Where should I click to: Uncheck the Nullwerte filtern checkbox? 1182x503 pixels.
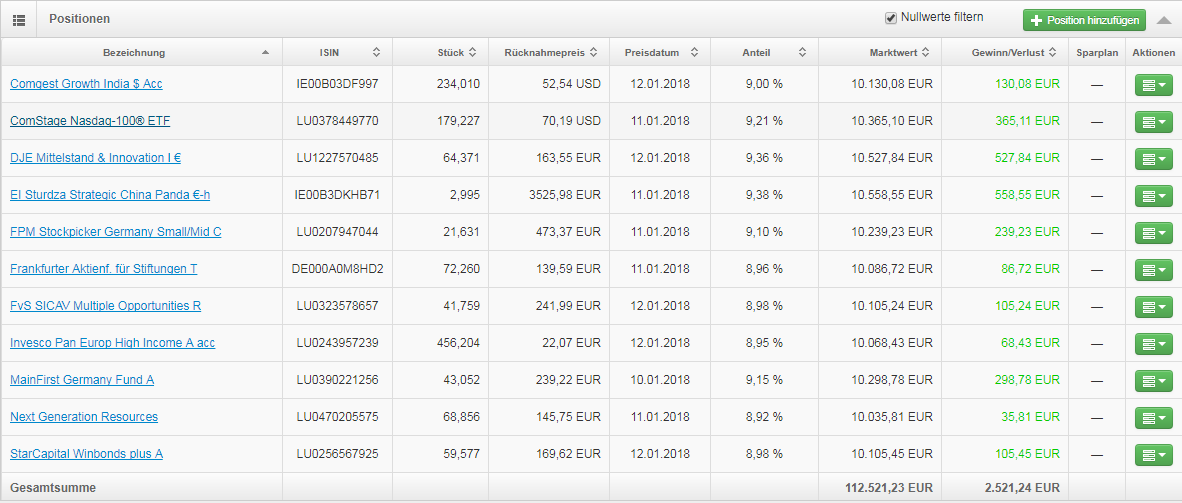click(891, 17)
